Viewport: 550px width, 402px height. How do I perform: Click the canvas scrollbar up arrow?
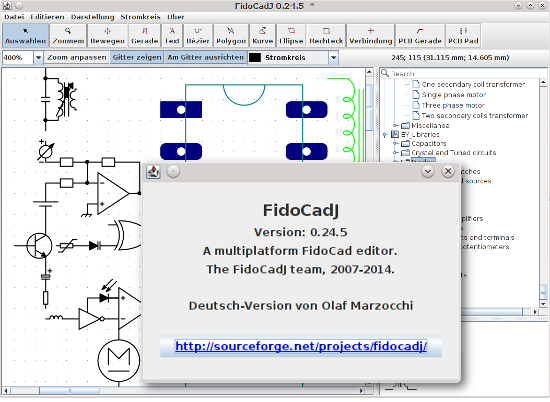pyautogui.click(x=369, y=72)
